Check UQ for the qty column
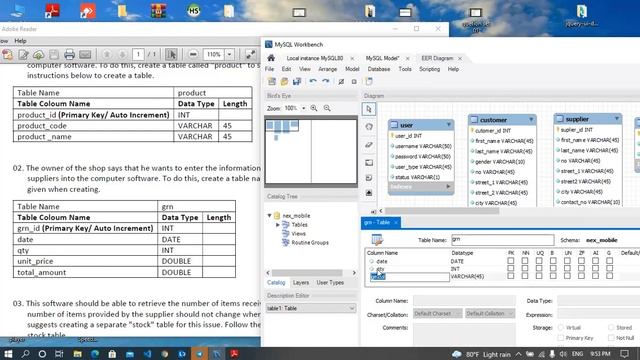 [x=539, y=268]
